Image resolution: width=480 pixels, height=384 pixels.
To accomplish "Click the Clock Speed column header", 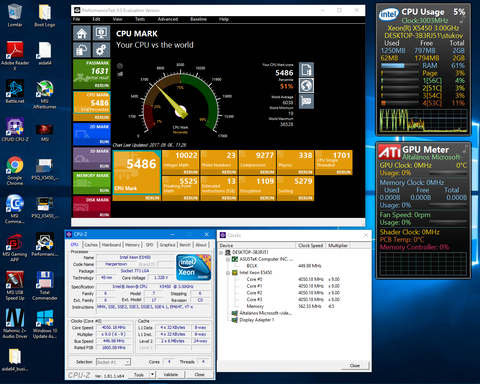I will click(x=311, y=245).
